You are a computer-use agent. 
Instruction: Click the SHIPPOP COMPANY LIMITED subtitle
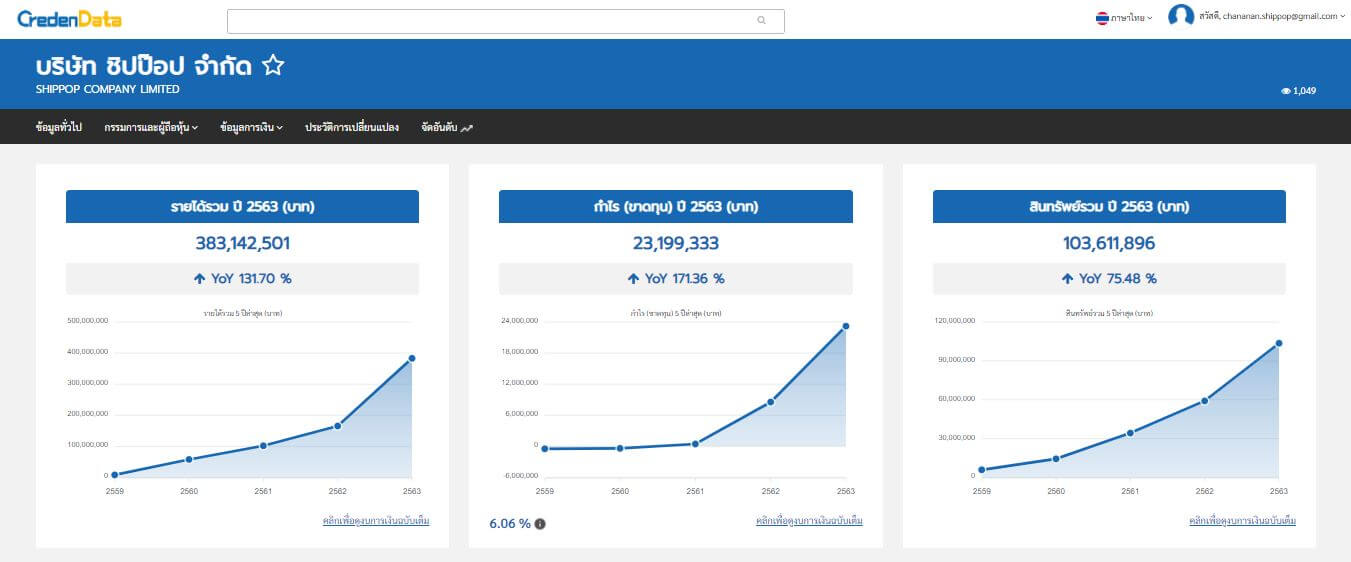coord(108,90)
